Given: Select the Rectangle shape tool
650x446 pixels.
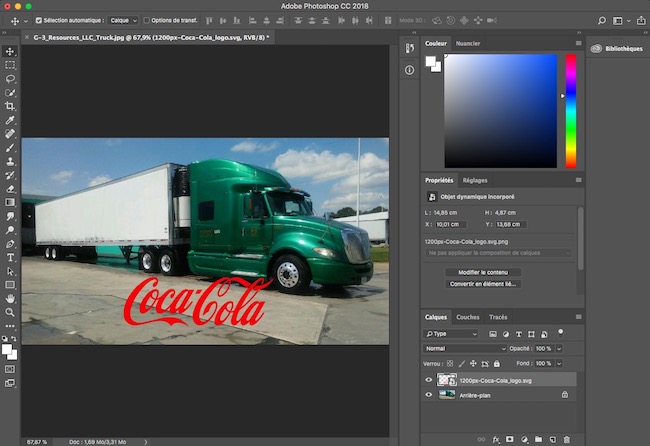Looking at the screenshot, I should click(x=10, y=285).
